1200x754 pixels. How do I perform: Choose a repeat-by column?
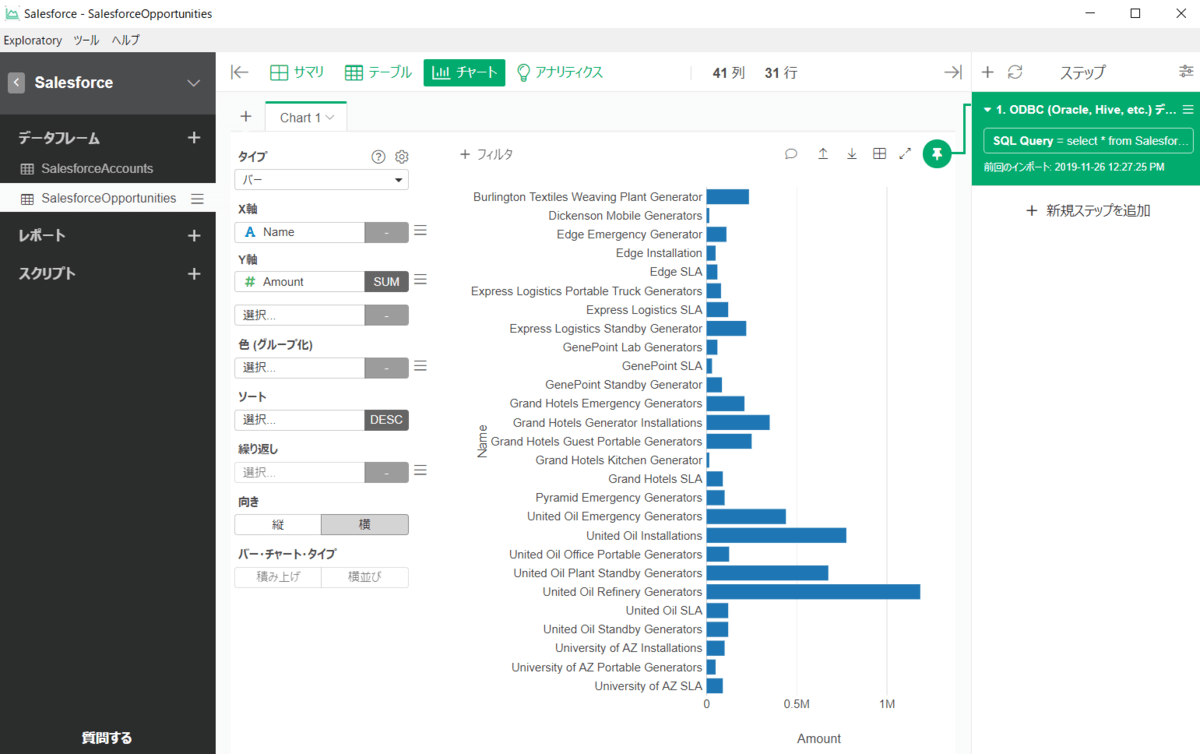(299, 472)
